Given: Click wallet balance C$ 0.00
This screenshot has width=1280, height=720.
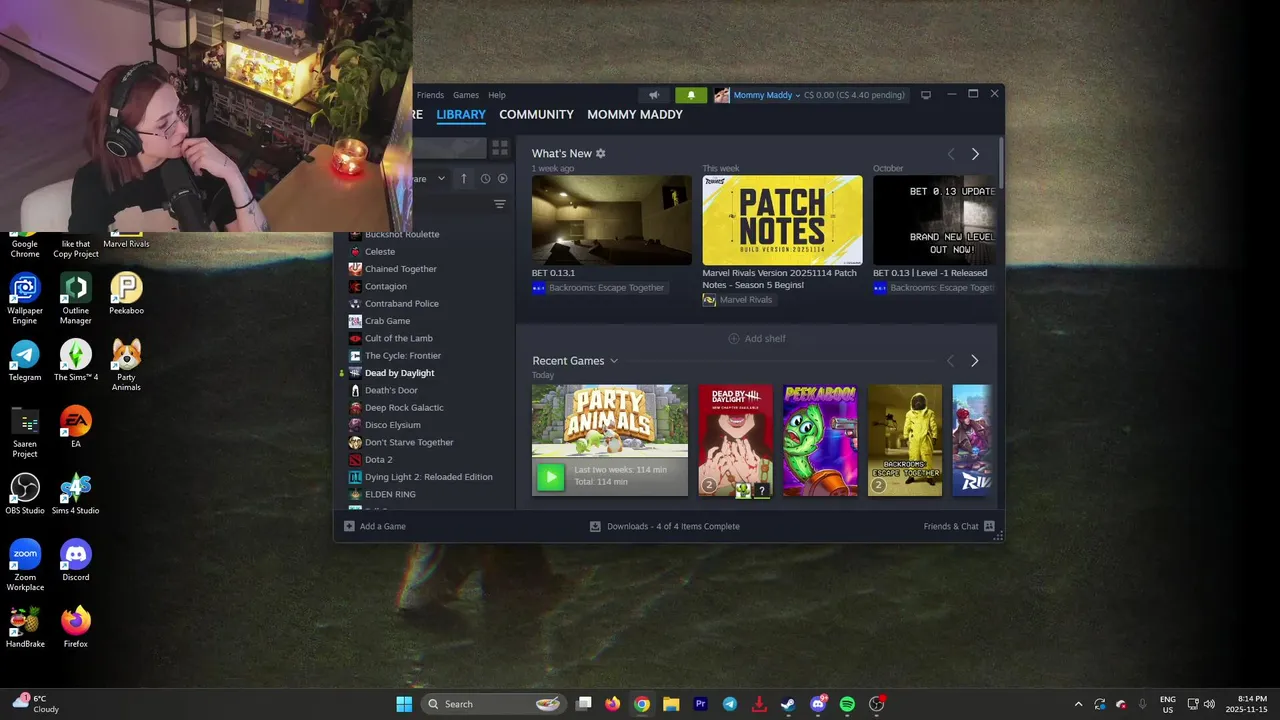Looking at the screenshot, I should (855, 95).
